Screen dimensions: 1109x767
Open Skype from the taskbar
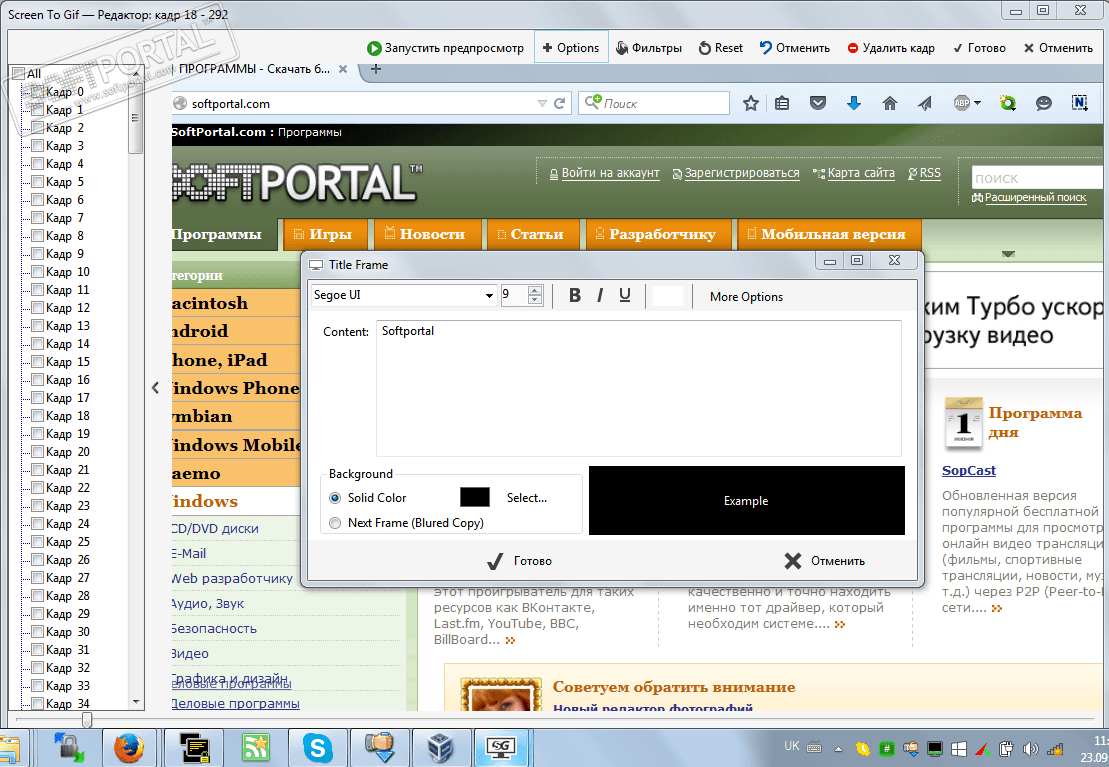pyautogui.click(x=318, y=747)
